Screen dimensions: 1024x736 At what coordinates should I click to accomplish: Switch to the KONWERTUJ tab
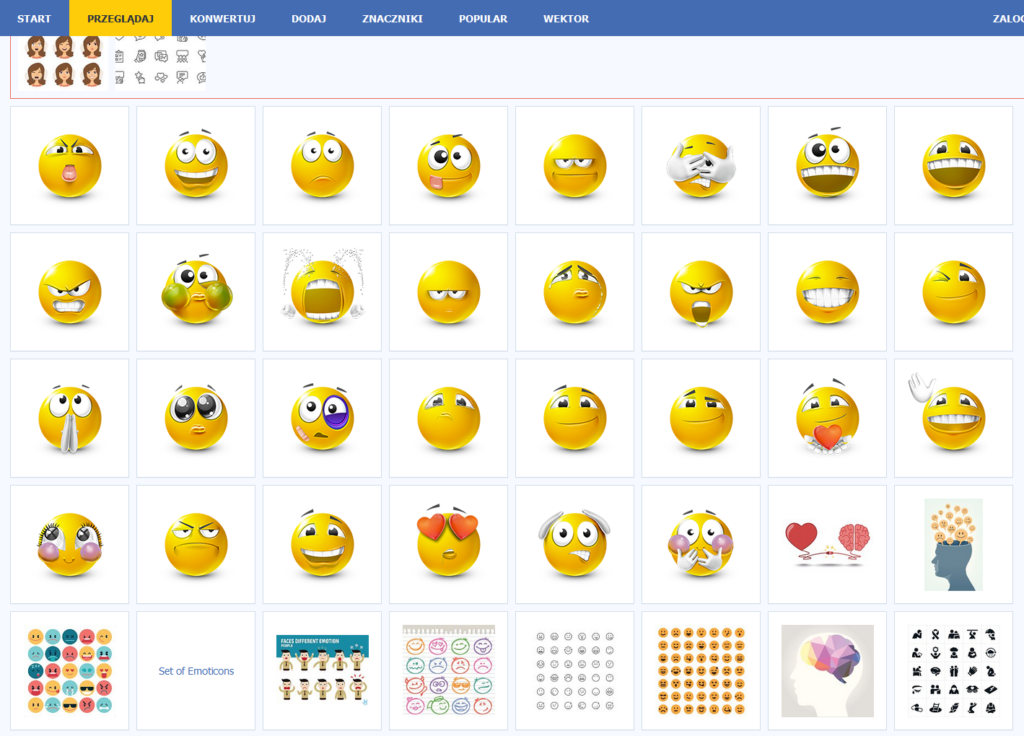click(x=222, y=18)
